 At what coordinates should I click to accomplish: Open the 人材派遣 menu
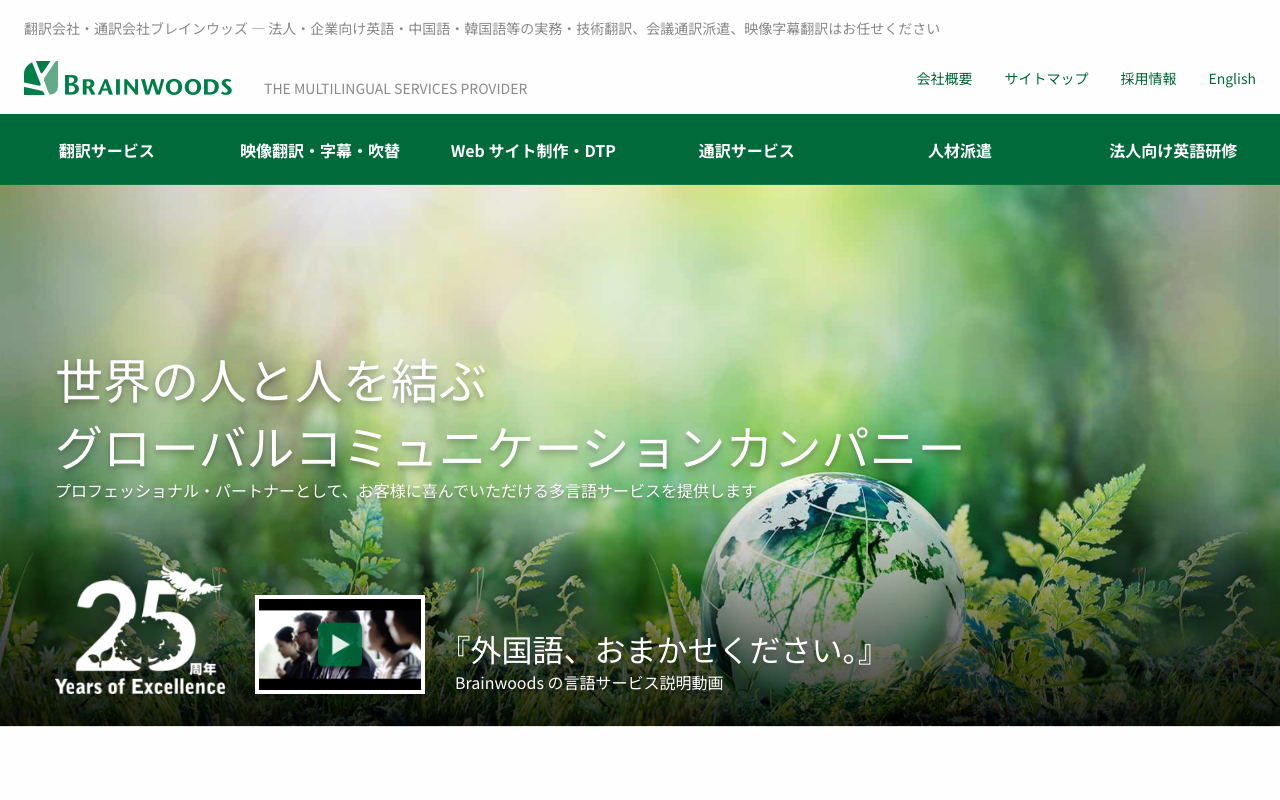pos(960,150)
